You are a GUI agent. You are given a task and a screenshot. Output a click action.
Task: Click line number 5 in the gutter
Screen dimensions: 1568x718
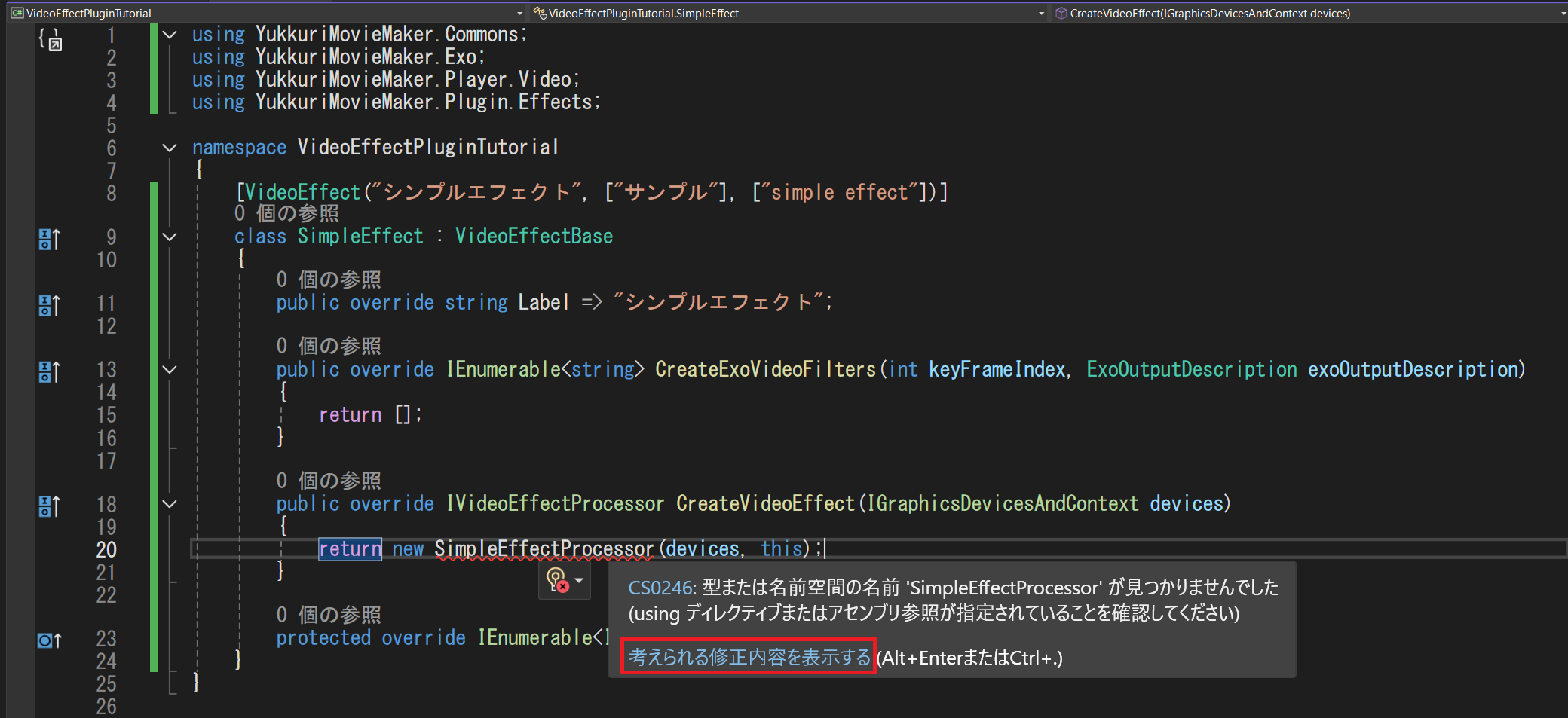click(x=112, y=125)
